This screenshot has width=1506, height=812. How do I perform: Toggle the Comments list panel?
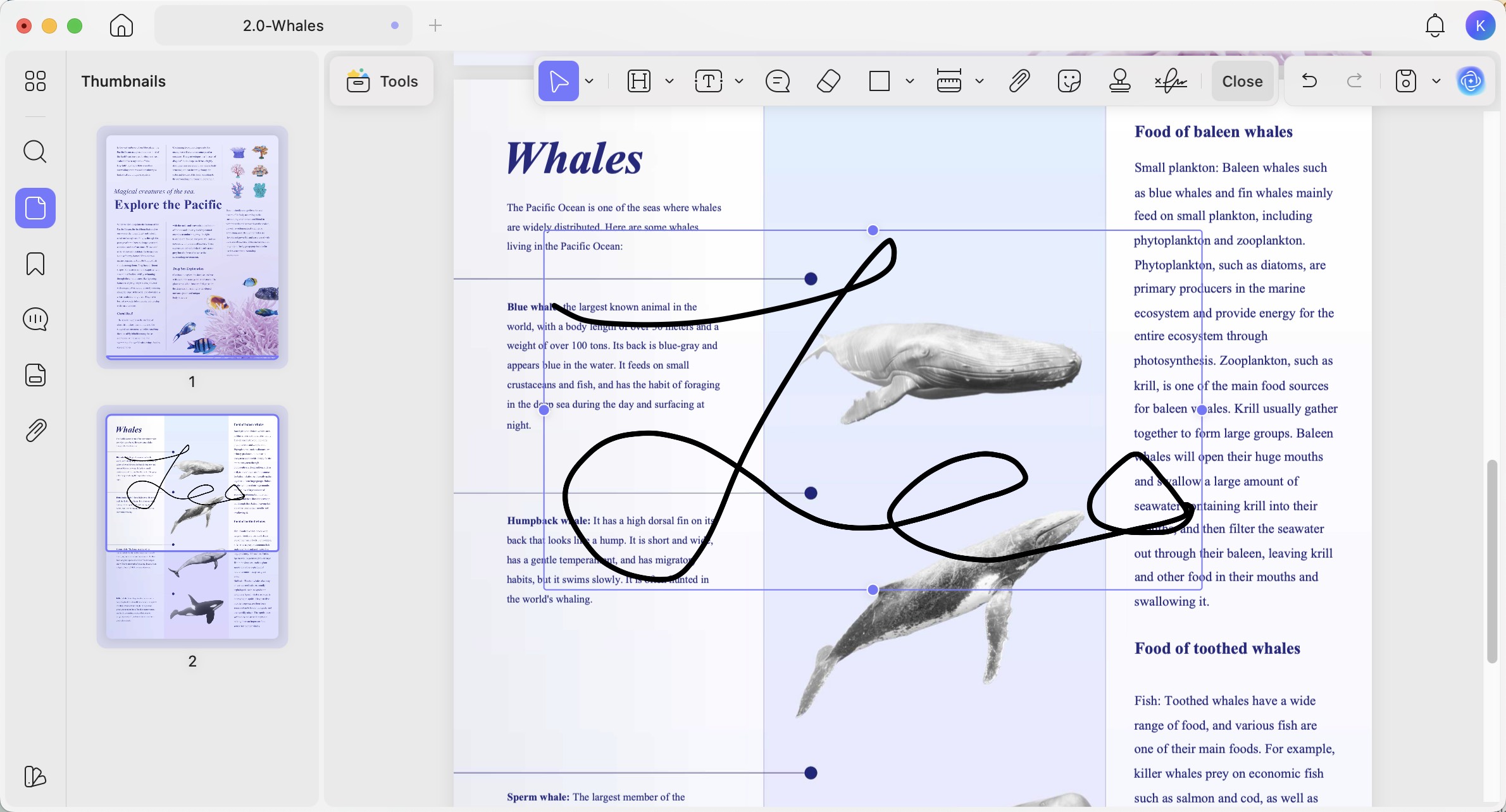tap(35, 319)
